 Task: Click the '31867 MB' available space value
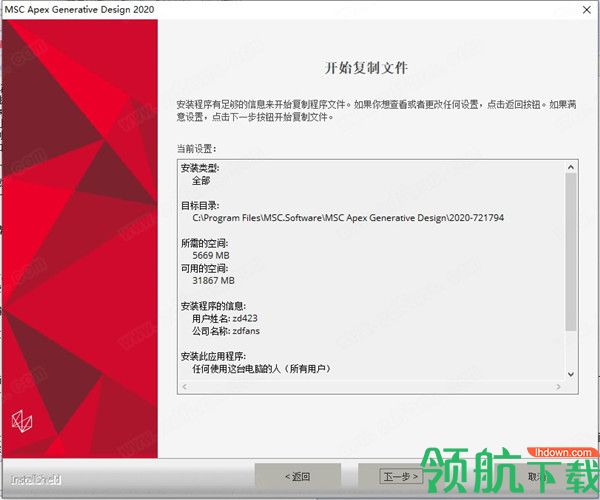213,280
